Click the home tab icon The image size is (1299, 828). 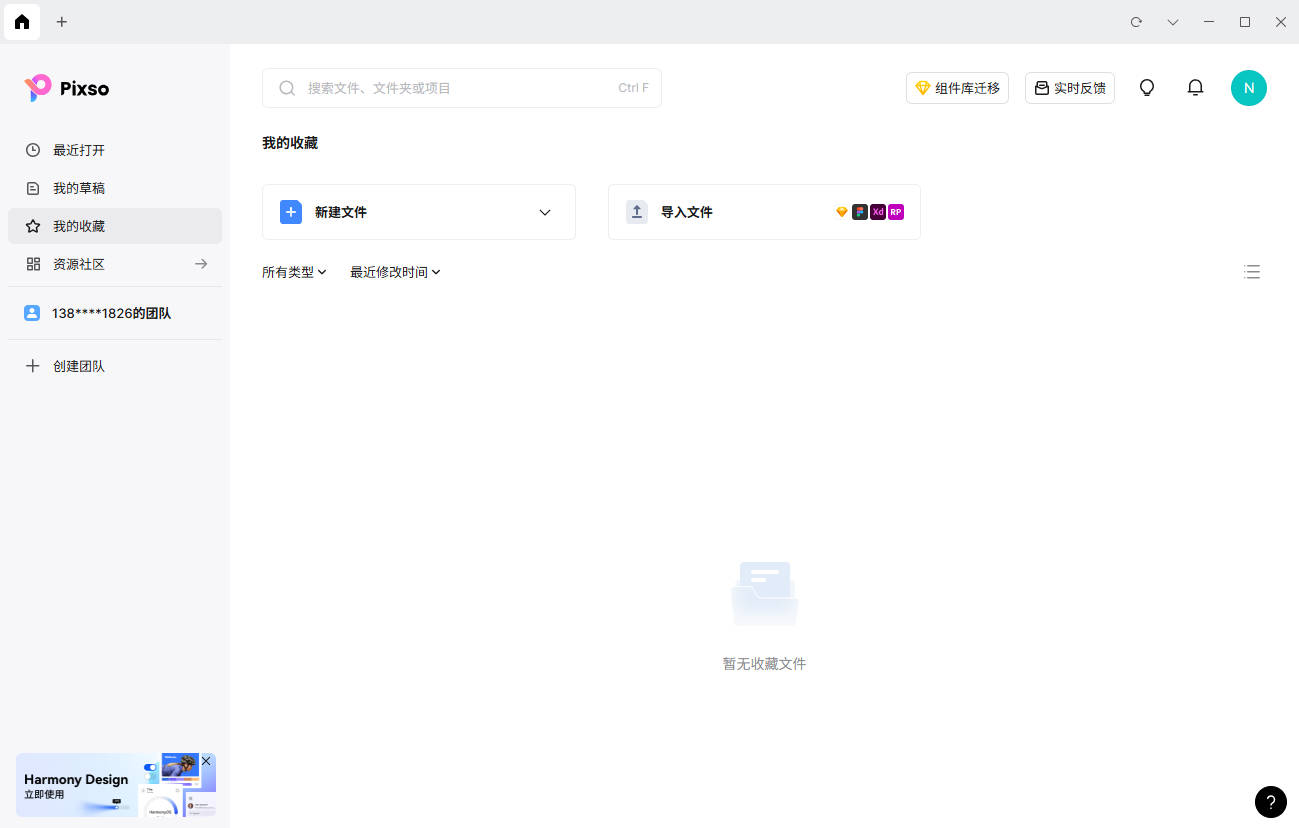[22, 22]
